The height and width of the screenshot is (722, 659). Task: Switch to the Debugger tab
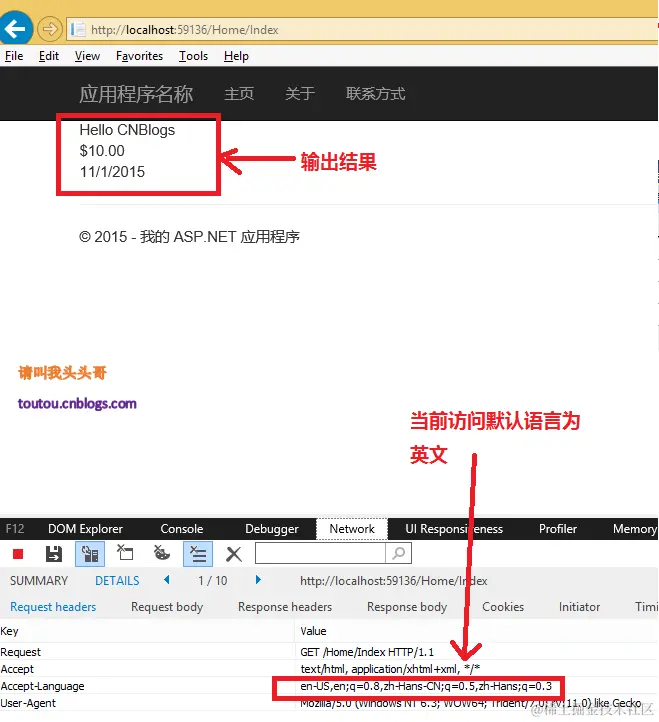272,529
